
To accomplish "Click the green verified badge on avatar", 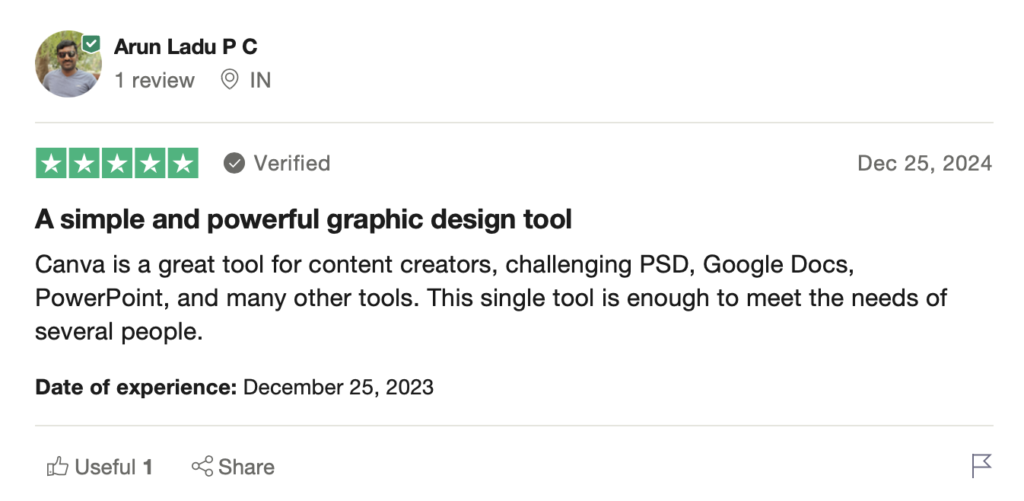I will point(91,44).
